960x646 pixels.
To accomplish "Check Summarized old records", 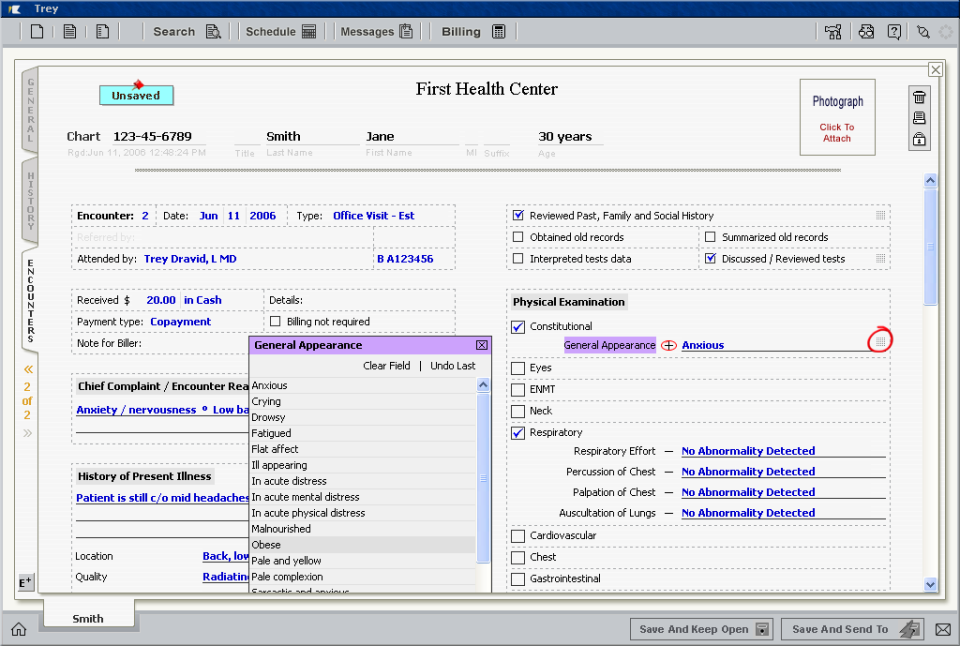I will 710,237.
